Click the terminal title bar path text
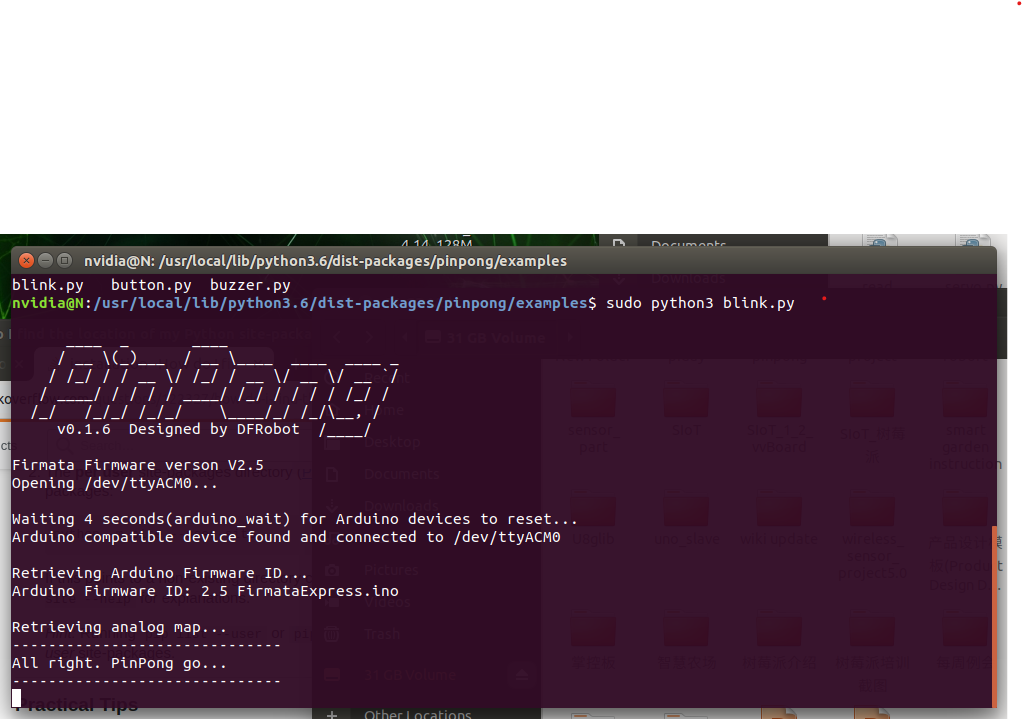 point(325,261)
